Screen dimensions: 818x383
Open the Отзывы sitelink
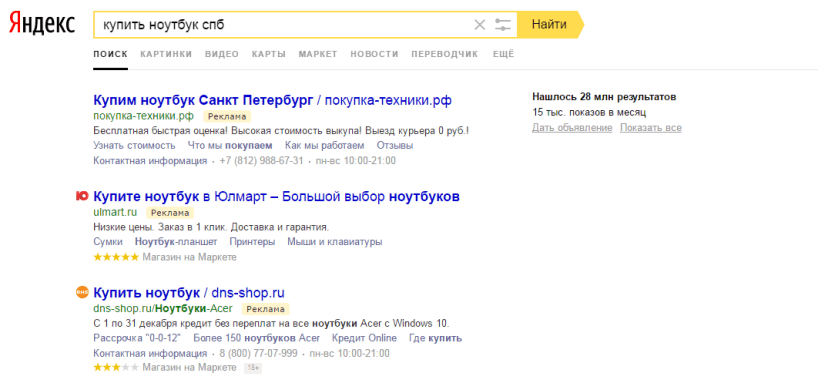pos(395,145)
